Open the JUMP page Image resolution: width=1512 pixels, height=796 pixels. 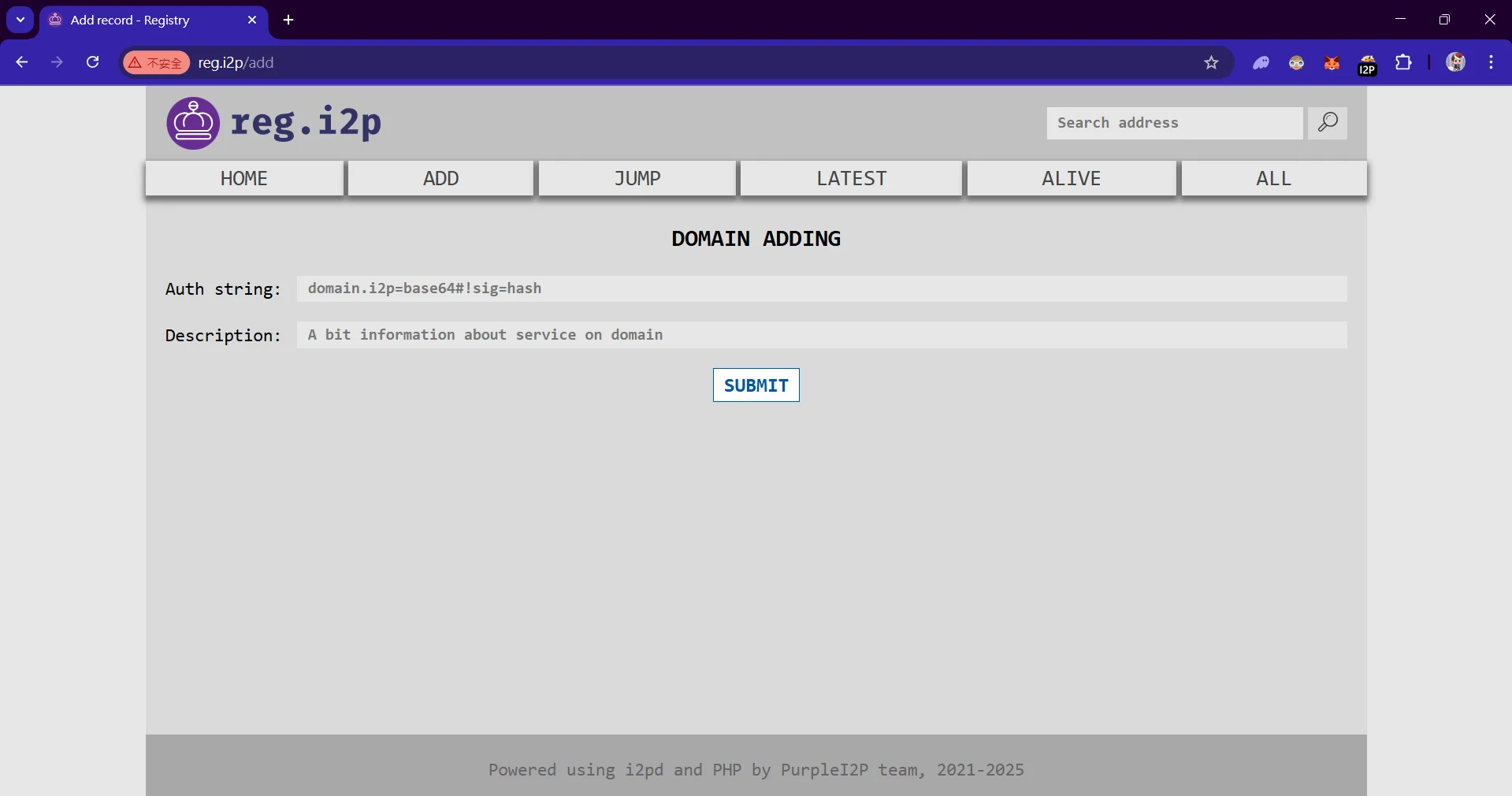coord(637,179)
